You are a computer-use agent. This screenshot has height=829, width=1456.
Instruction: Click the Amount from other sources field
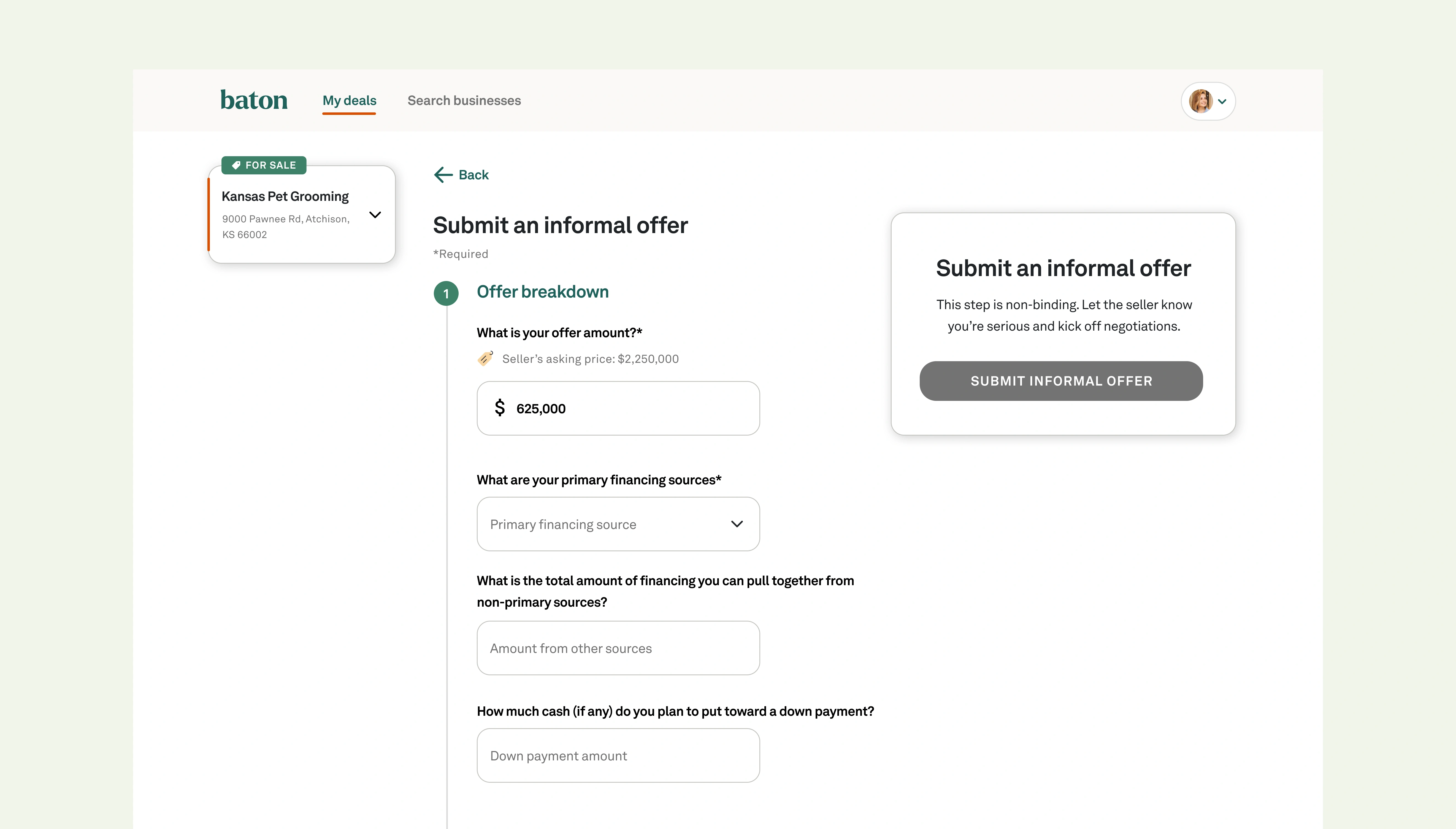coord(618,648)
